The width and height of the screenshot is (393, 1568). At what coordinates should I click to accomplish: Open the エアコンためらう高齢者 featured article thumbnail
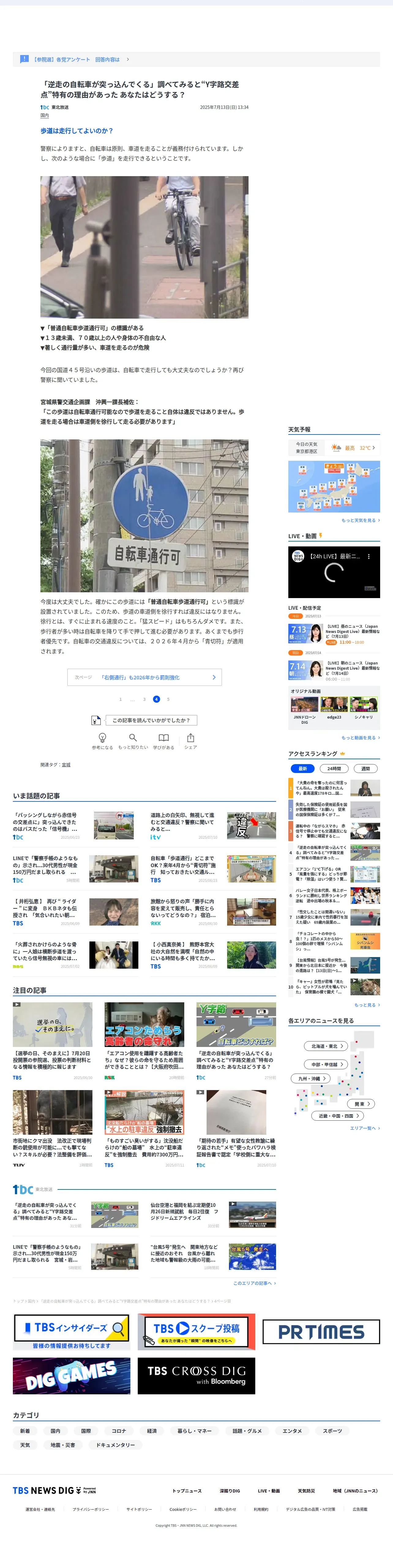click(x=144, y=1024)
